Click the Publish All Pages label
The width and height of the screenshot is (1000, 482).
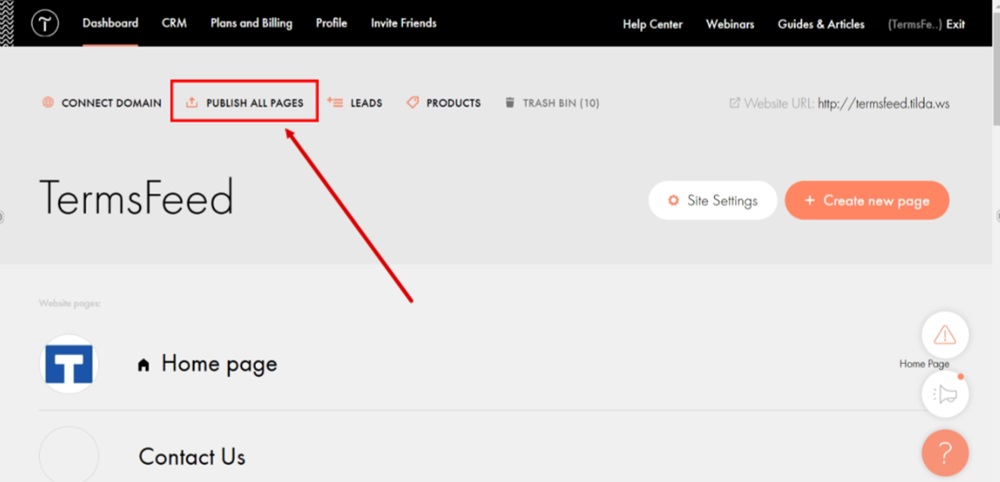[x=255, y=103]
